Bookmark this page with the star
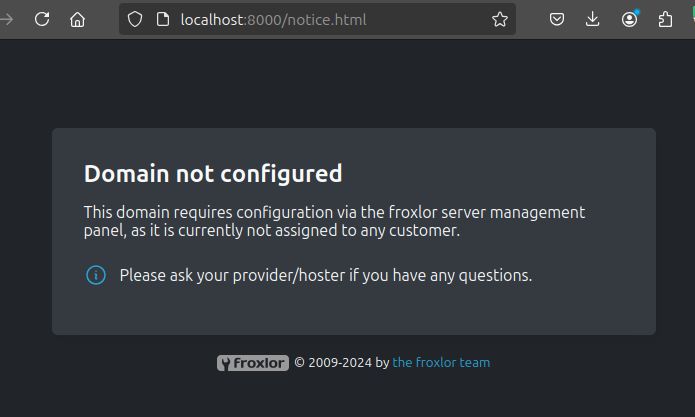695x417 pixels. point(500,19)
